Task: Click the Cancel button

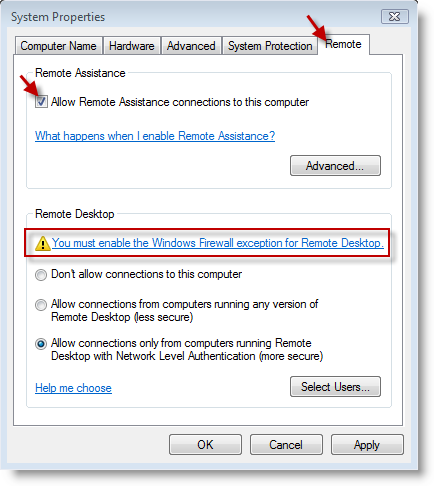Action: pos(286,445)
